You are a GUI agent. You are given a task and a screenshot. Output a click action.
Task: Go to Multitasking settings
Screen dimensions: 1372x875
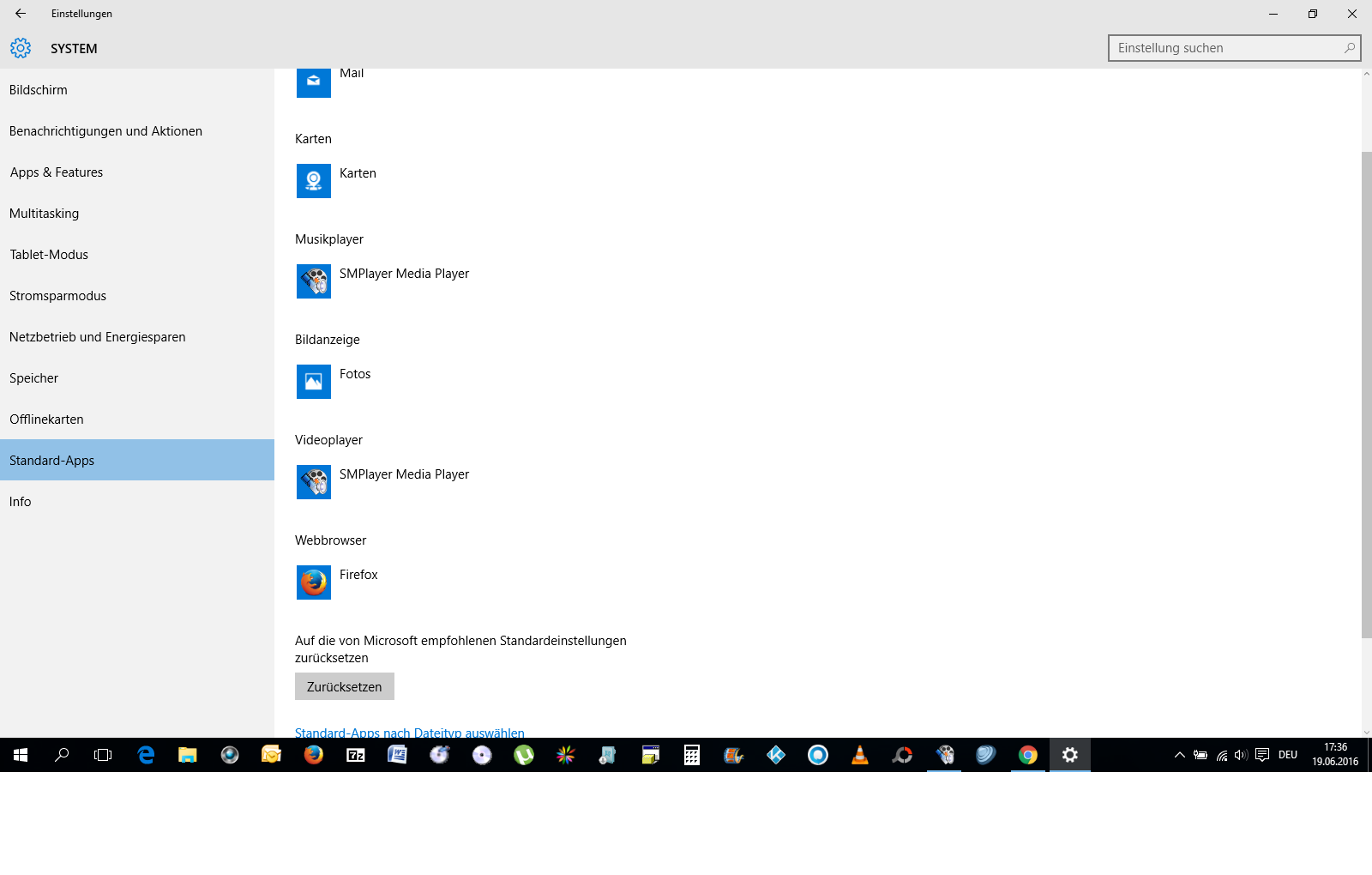[137, 214]
